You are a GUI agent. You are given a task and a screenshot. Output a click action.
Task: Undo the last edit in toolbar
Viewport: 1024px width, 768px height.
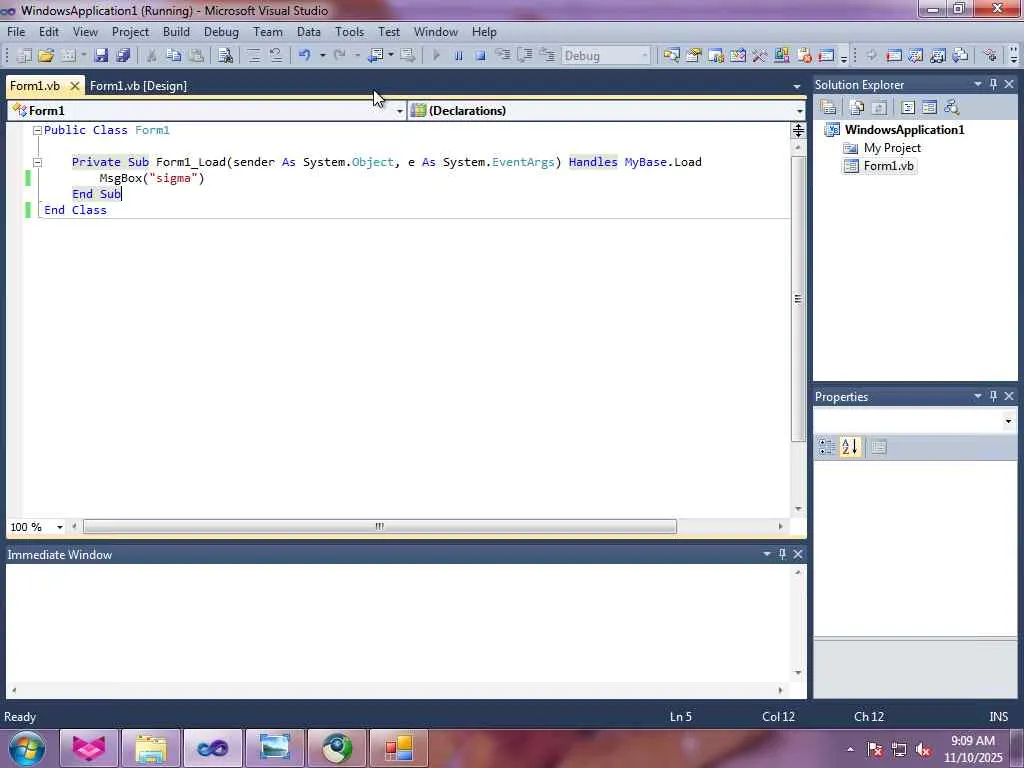(304, 56)
